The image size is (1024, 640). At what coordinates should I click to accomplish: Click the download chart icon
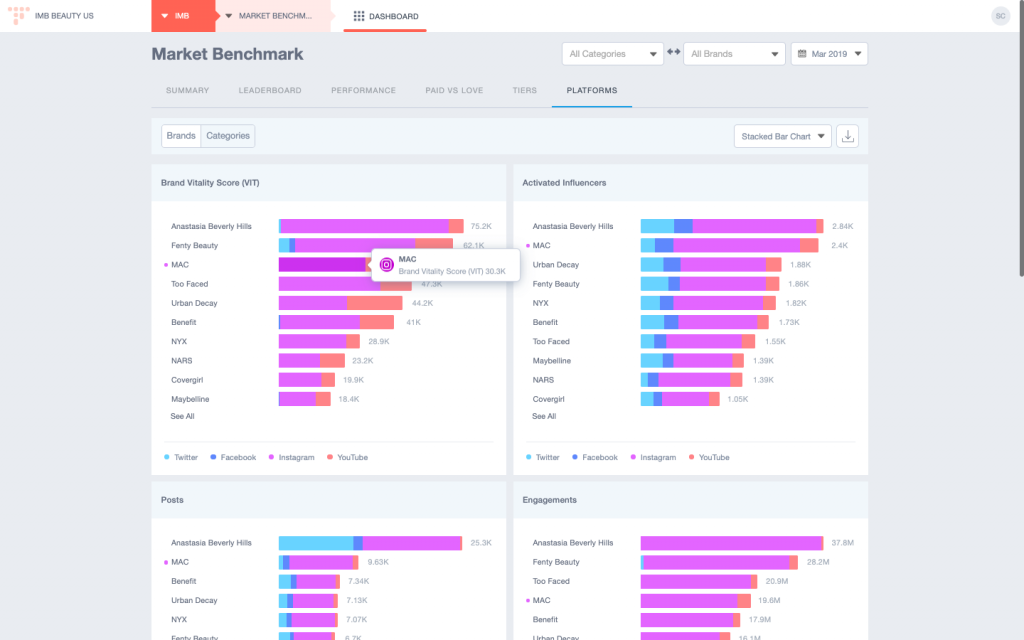[847, 136]
